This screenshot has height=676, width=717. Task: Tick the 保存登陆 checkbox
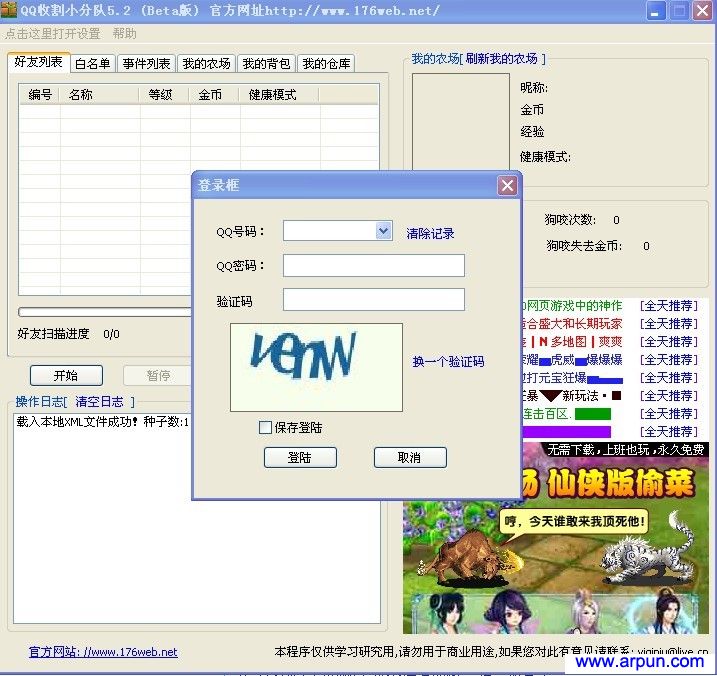pyautogui.click(x=265, y=428)
